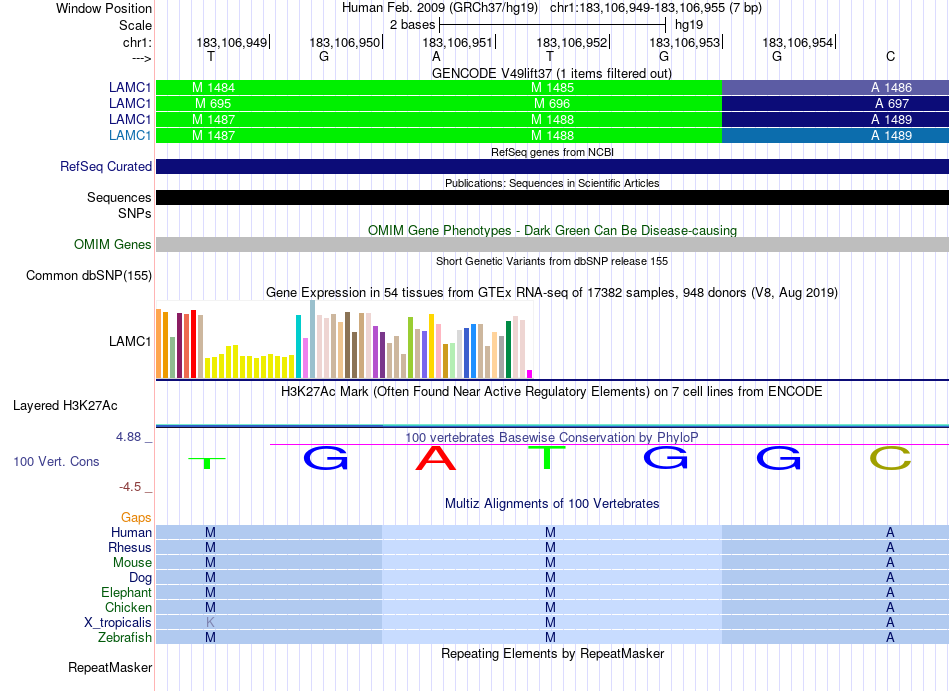This screenshot has width=950, height=691.
Task: Click the Human alignment row label
Action: pos(131,532)
